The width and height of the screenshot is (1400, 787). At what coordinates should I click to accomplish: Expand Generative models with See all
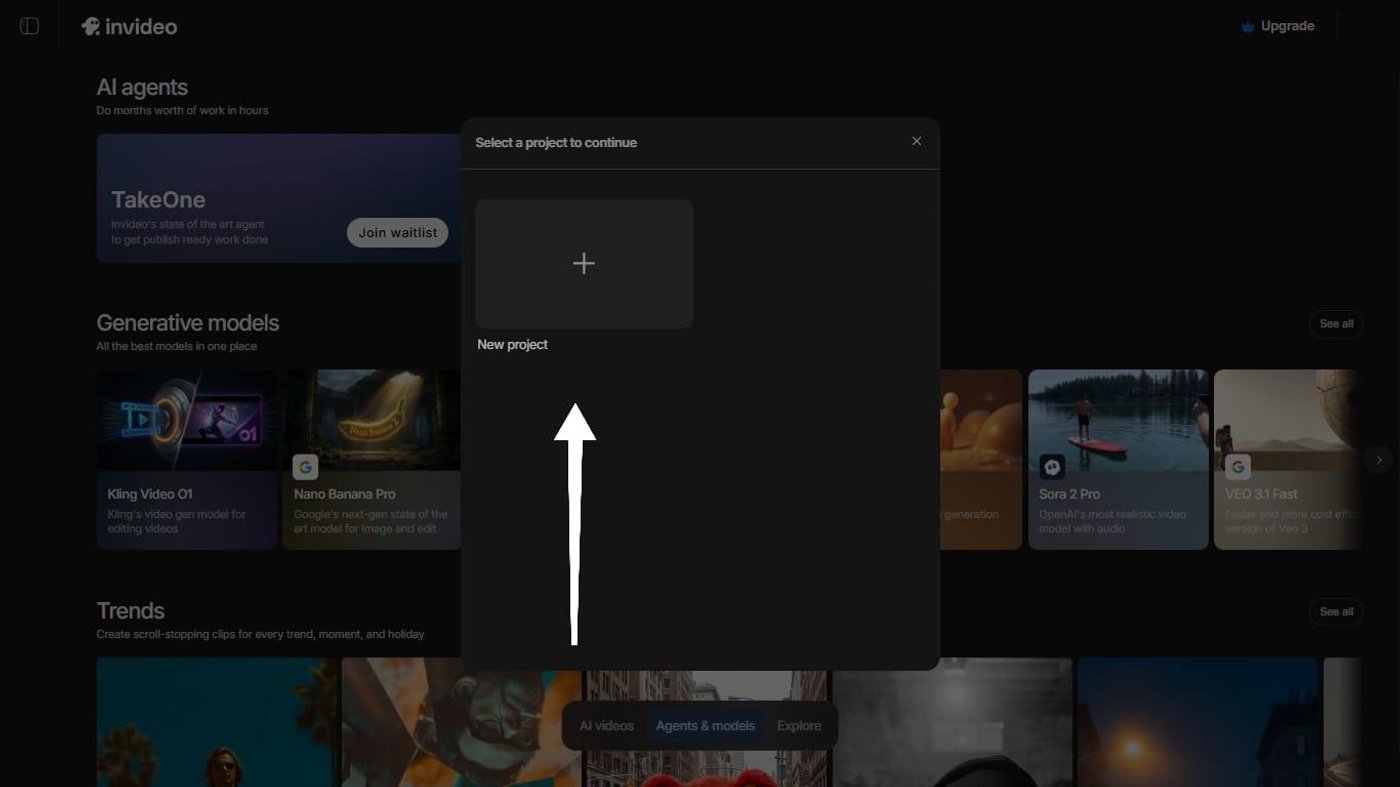[1335, 324]
